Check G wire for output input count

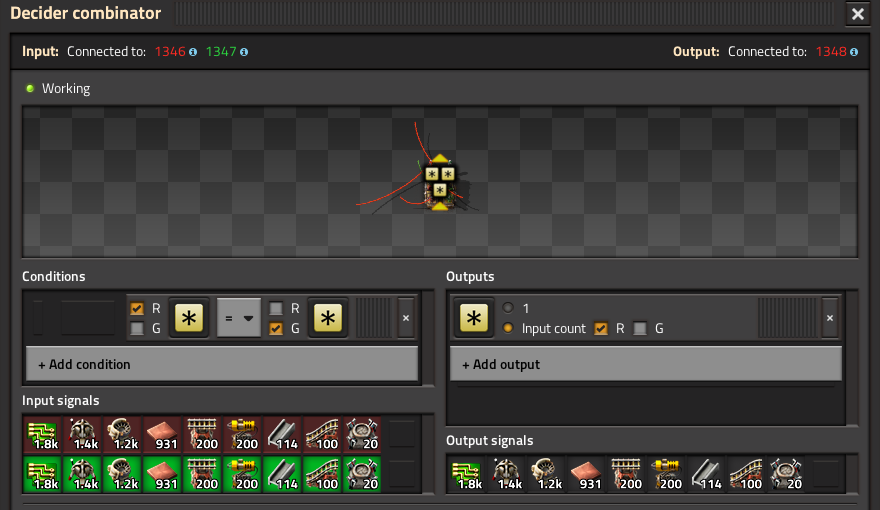(x=640, y=328)
